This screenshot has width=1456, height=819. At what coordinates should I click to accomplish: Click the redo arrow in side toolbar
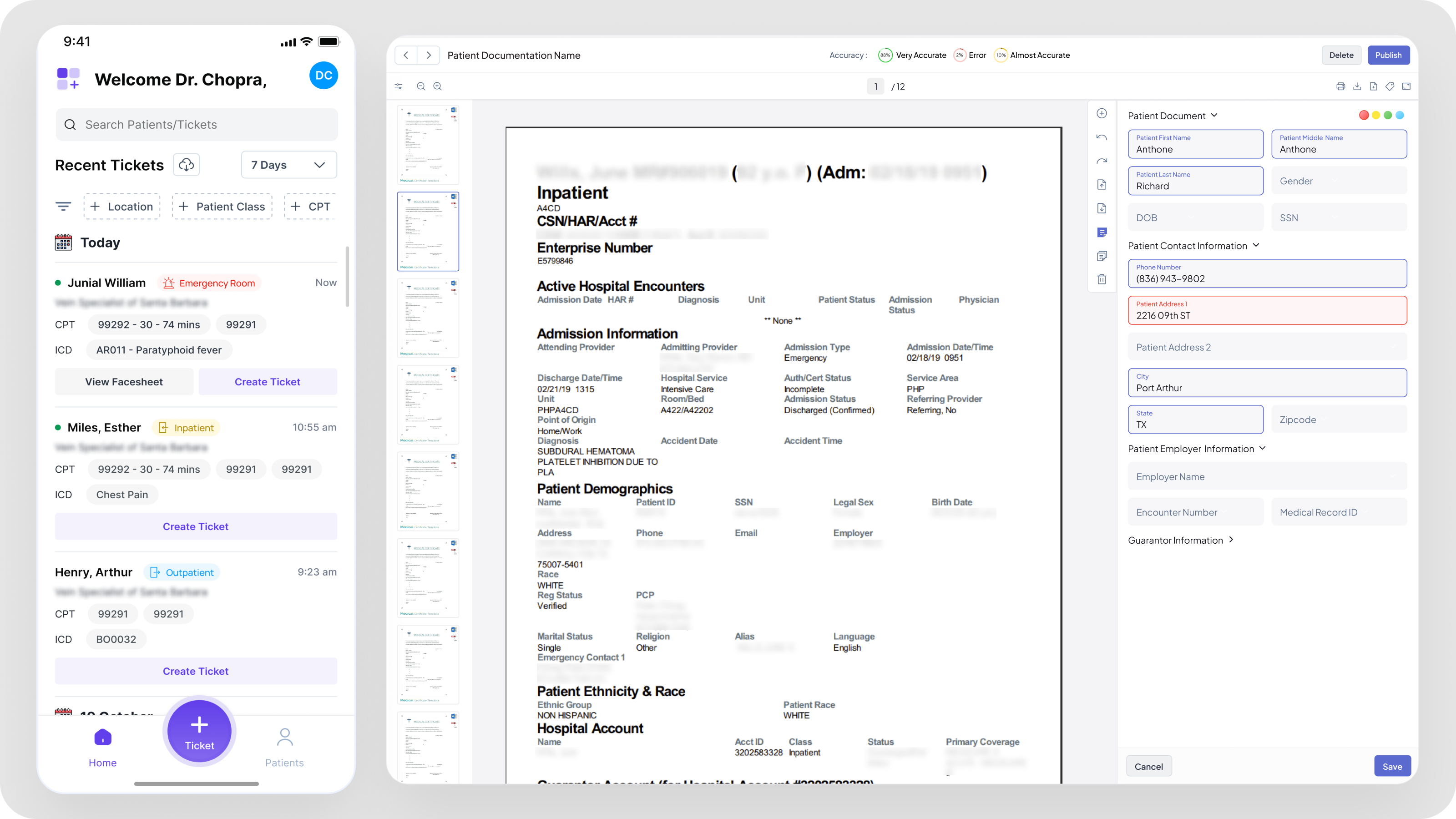[1102, 161]
